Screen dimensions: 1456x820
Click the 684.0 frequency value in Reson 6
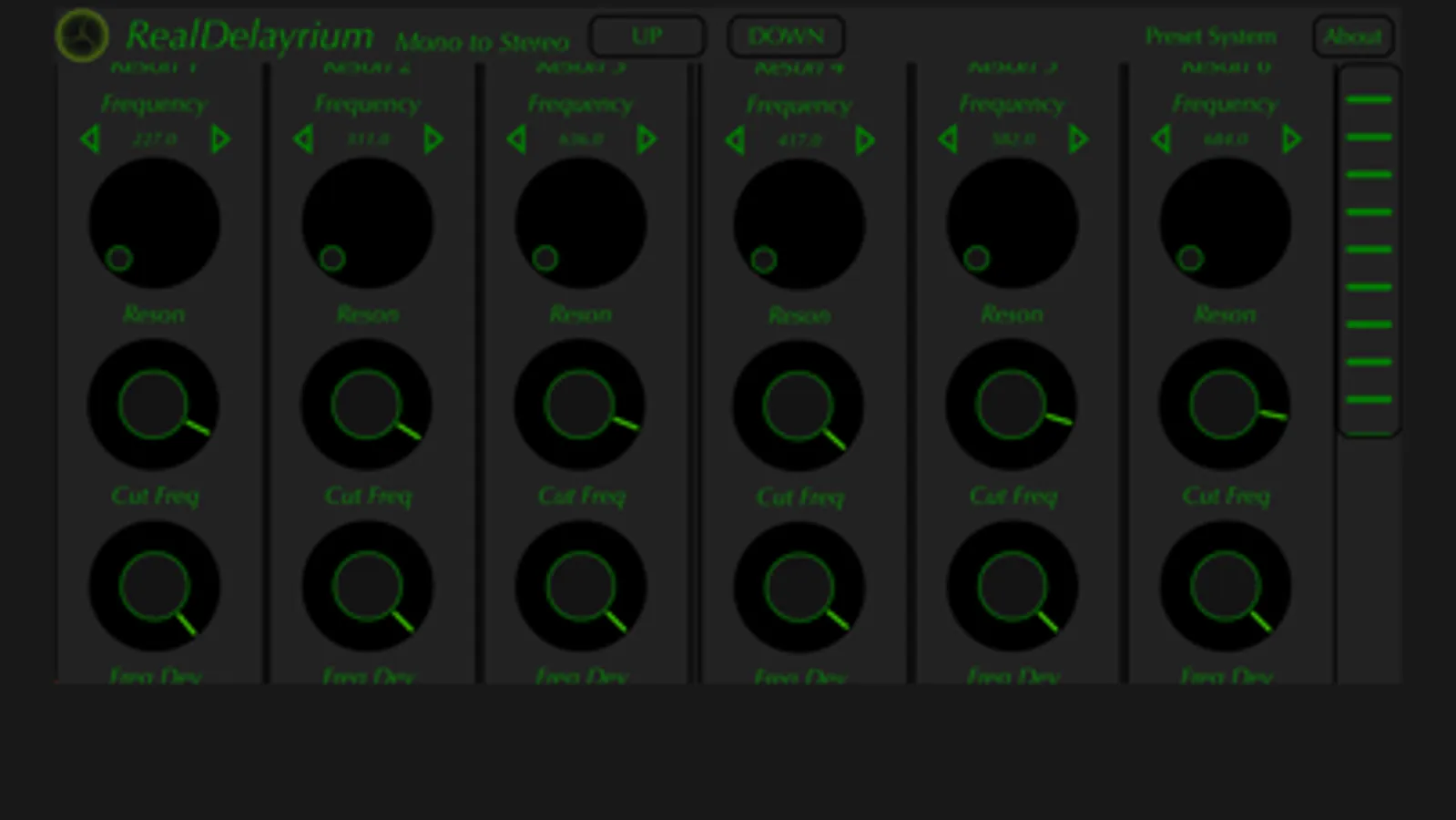coord(1226,139)
